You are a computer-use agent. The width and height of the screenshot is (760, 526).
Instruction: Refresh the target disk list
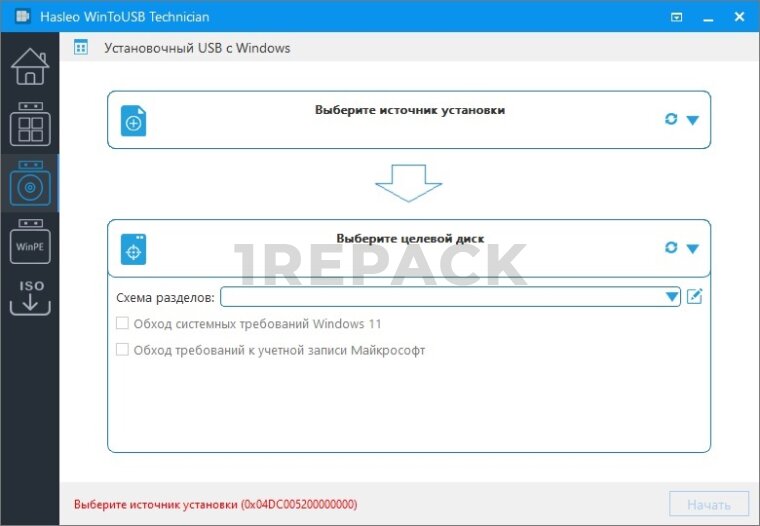(671, 247)
